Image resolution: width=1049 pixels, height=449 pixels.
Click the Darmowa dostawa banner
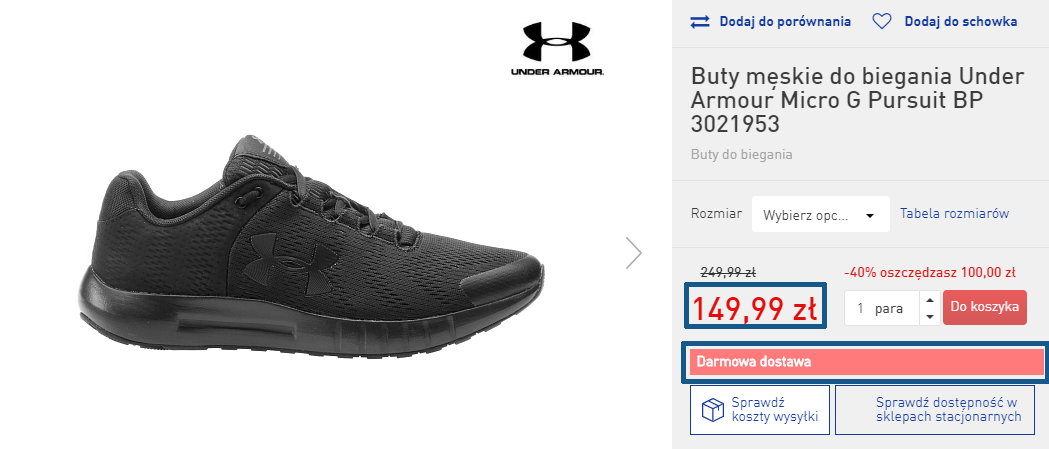pos(867,362)
